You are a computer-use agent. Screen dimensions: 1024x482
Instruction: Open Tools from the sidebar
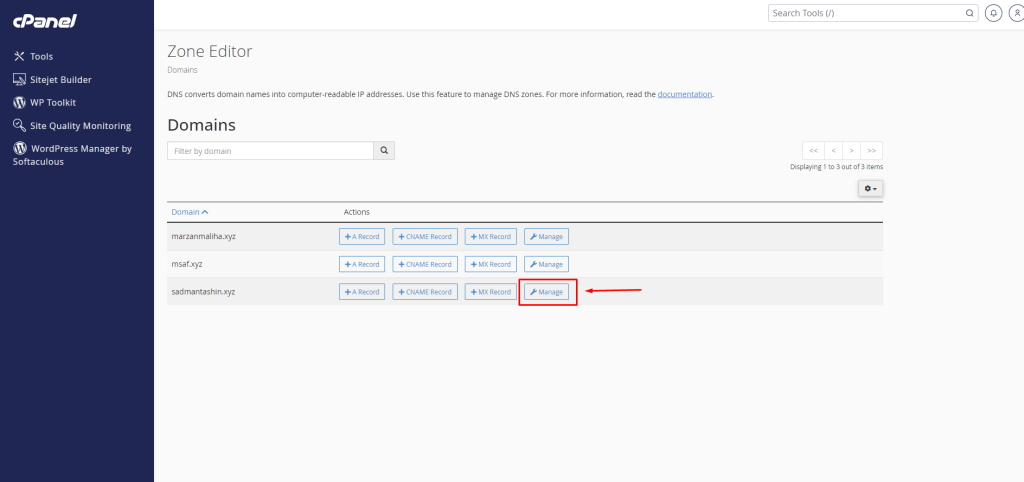[x=41, y=56]
